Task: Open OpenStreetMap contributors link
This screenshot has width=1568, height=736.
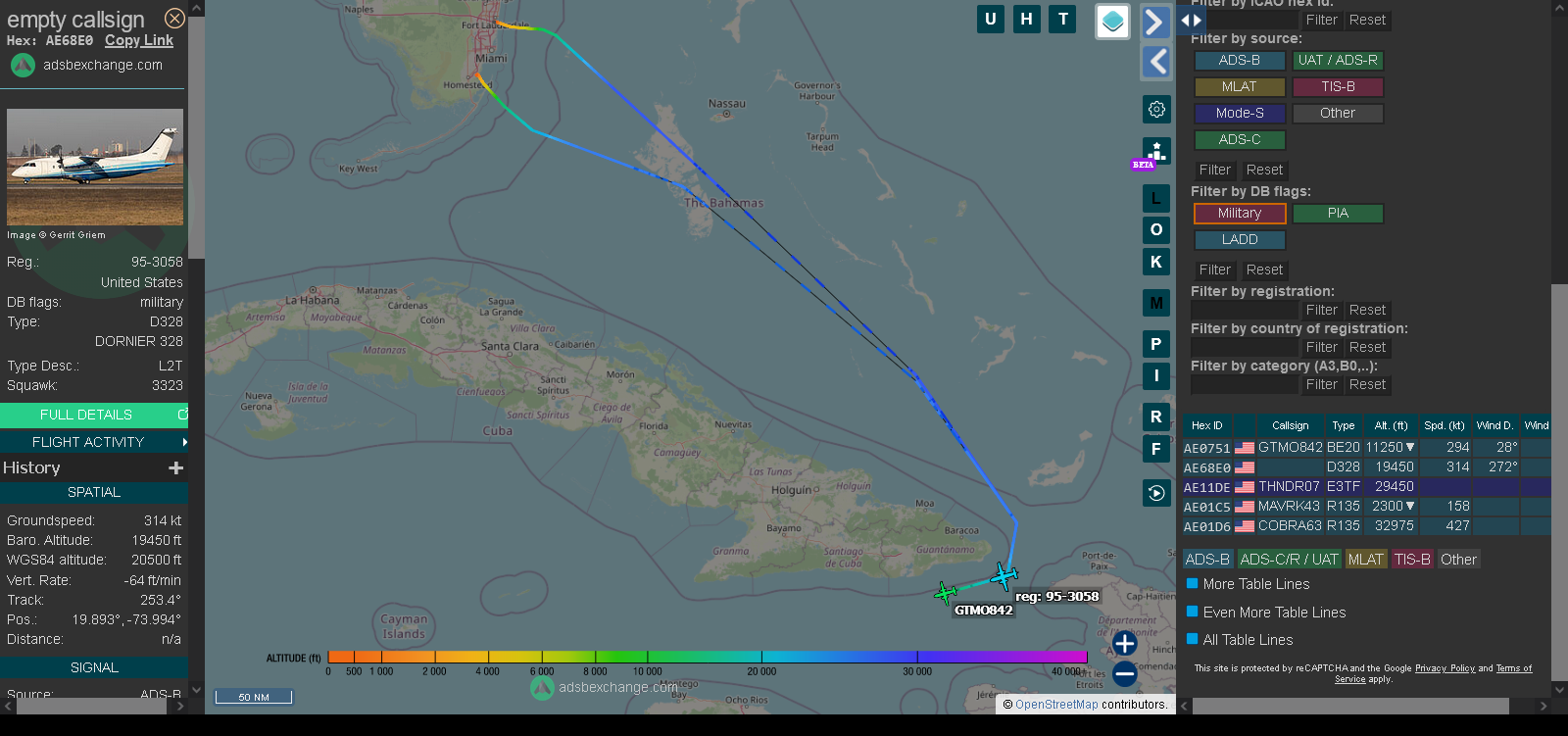Action: [1056, 705]
